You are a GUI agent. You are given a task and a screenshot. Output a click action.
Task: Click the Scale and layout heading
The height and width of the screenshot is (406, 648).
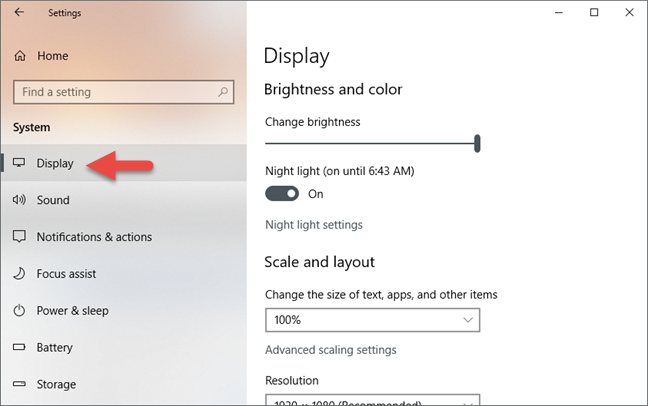point(319,262)
